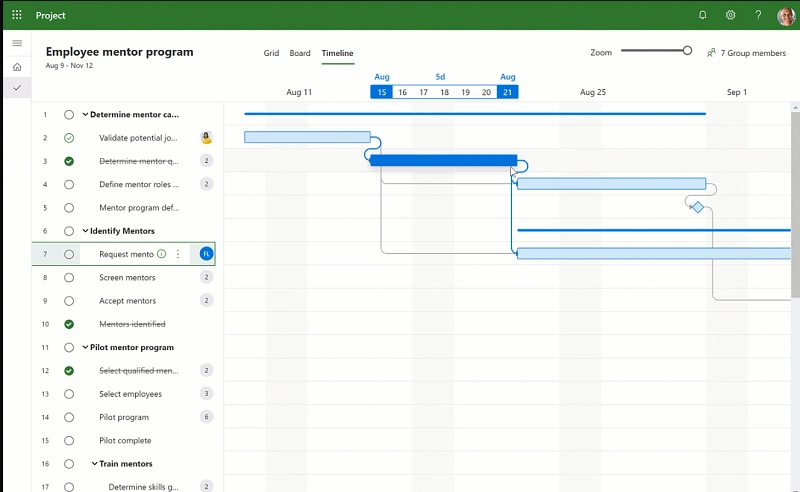Uncheck completed Mentors identified task
This screenshot has height=492, width=800.
[69, 324]
